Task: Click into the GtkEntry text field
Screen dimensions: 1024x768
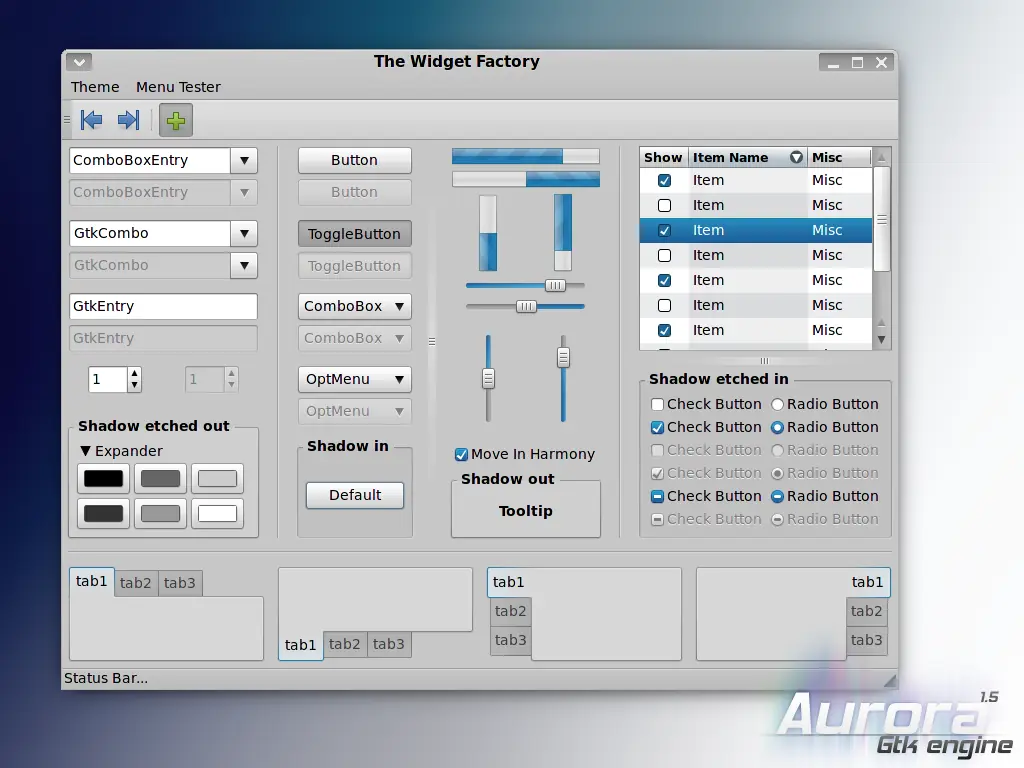Action: 163,306
